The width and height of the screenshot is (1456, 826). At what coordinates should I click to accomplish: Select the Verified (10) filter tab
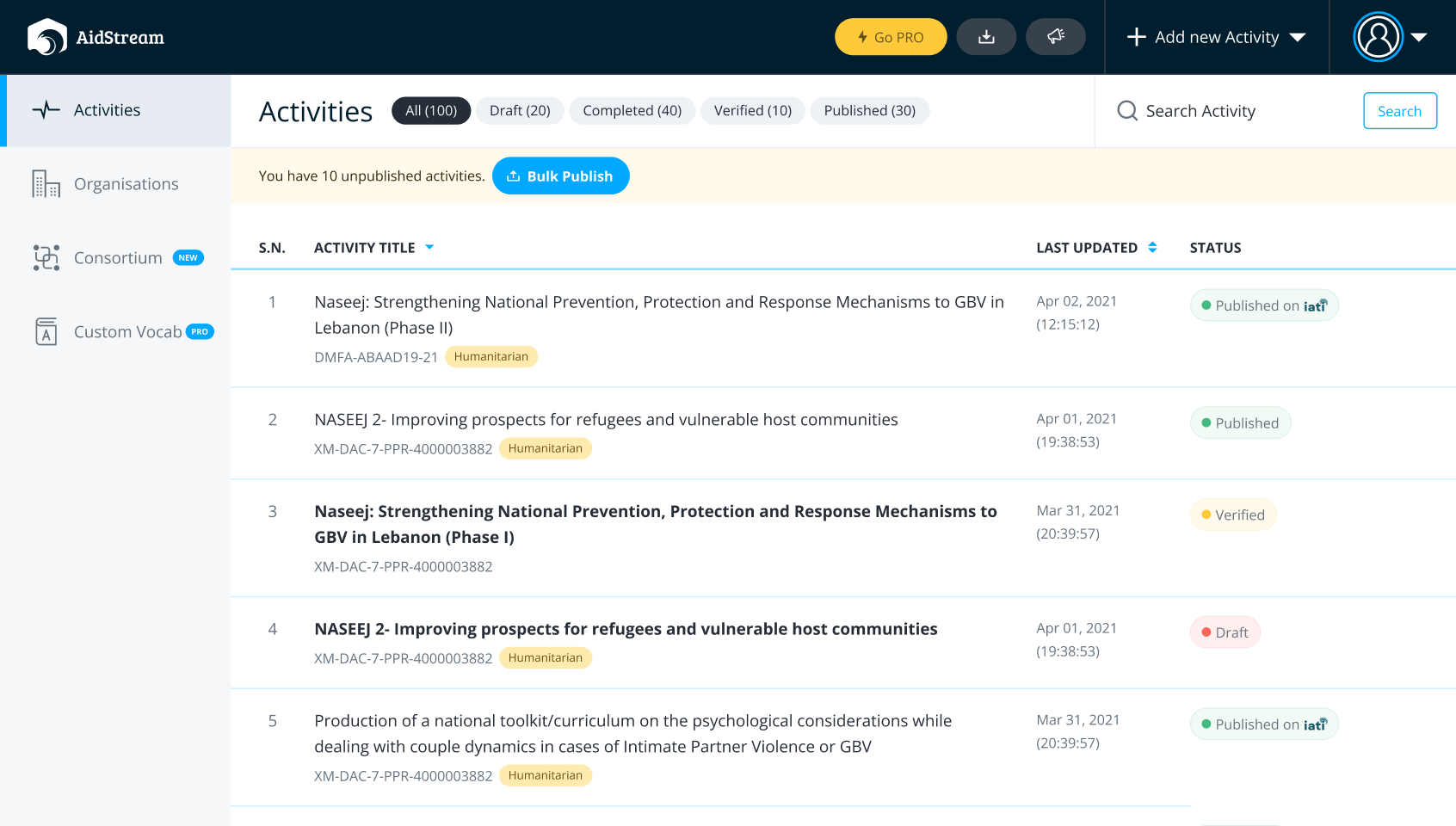(753, 110)
